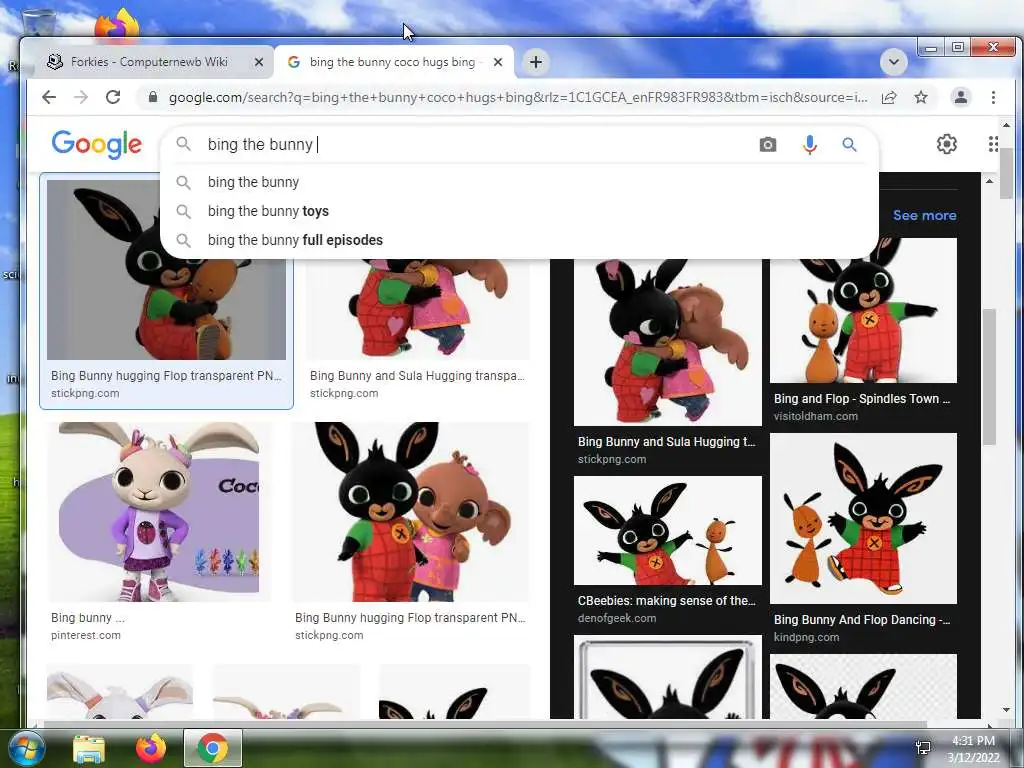
Task: Click the padlock site info icon
Action: pos(153,97)
